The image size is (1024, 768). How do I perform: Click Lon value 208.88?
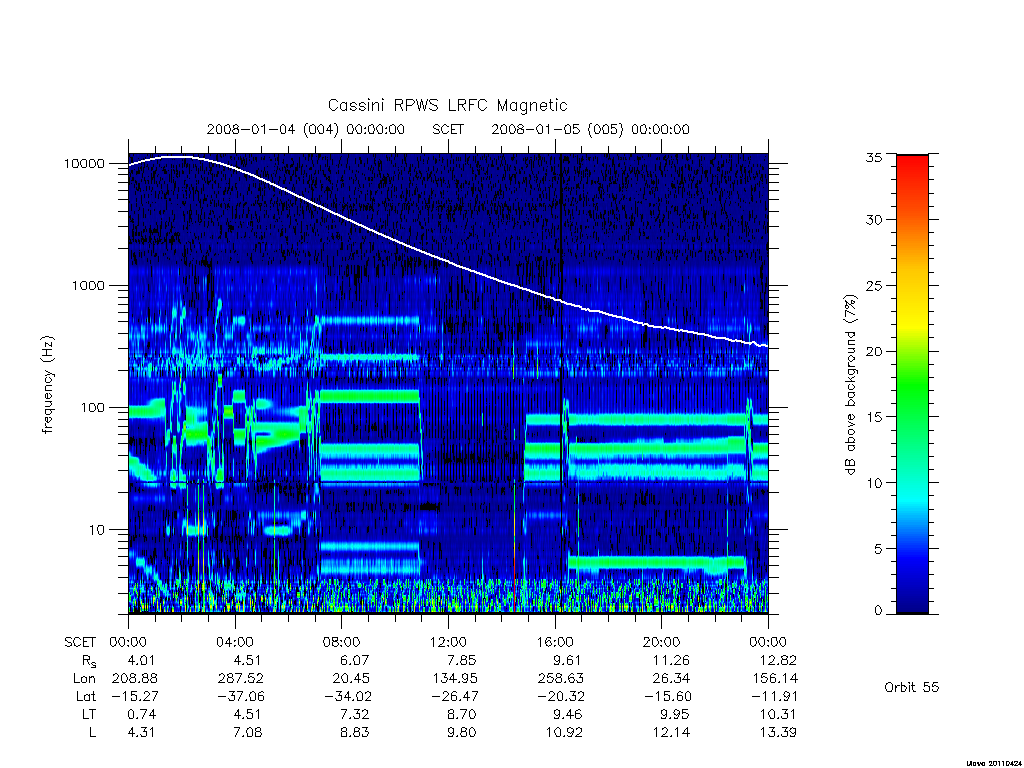pos(135,679)
